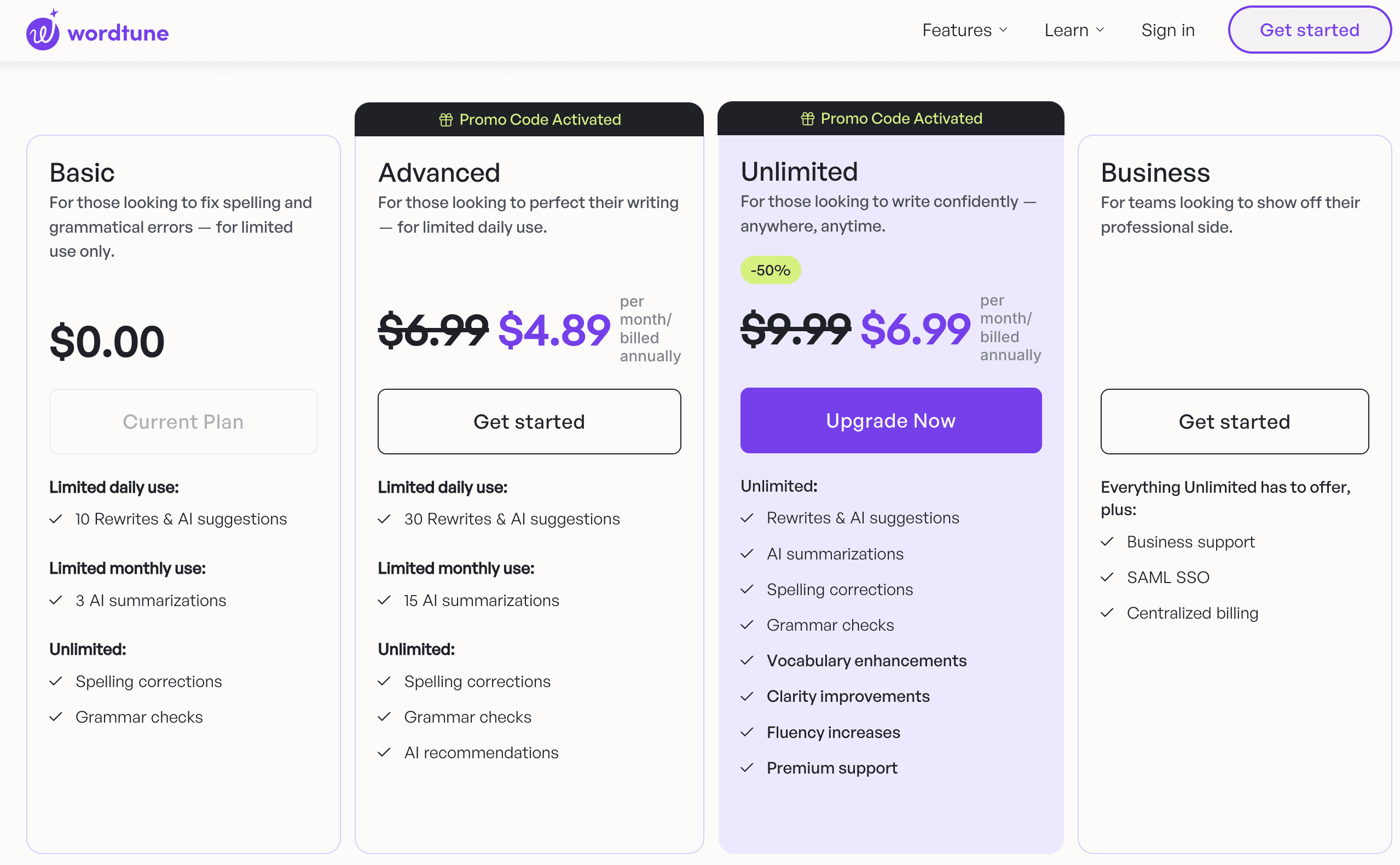Click checkmark next to SAML SSO
The image size is (1400, 865).
(1107, 577)
